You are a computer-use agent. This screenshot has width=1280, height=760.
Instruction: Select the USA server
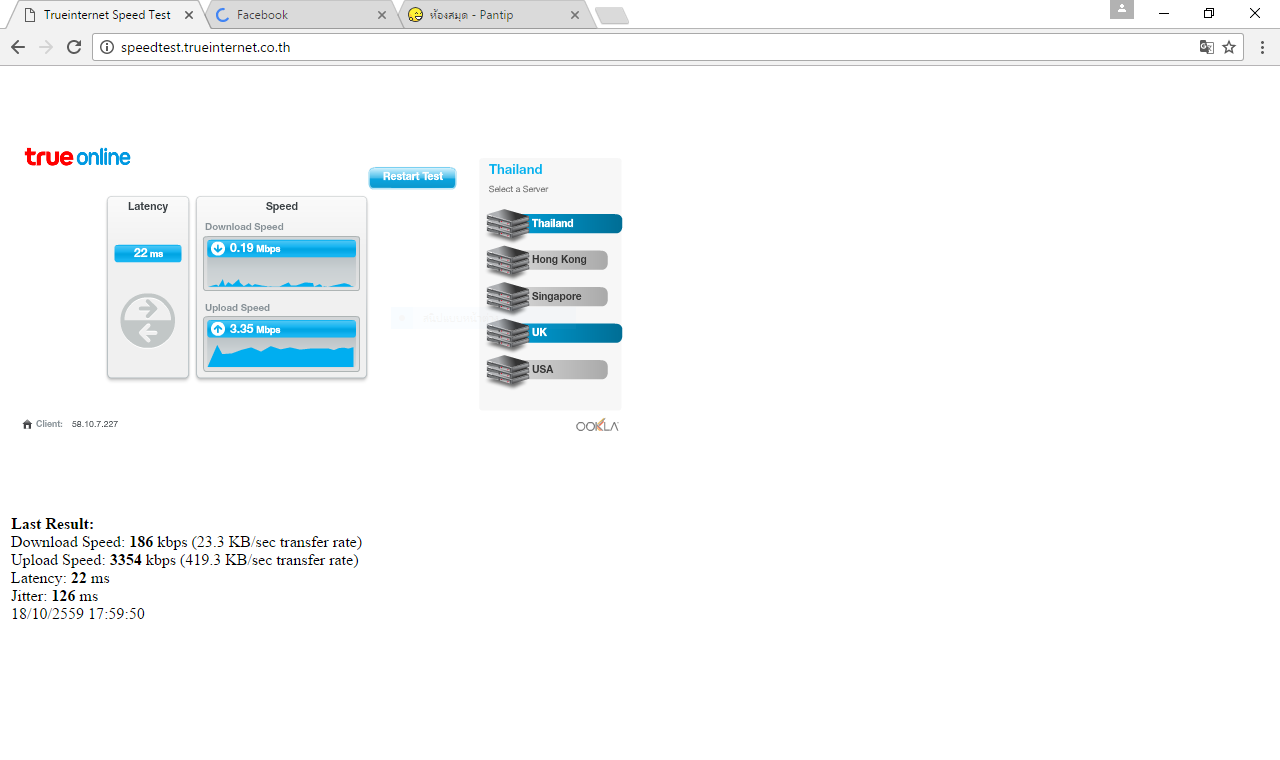tap(547, 370)
